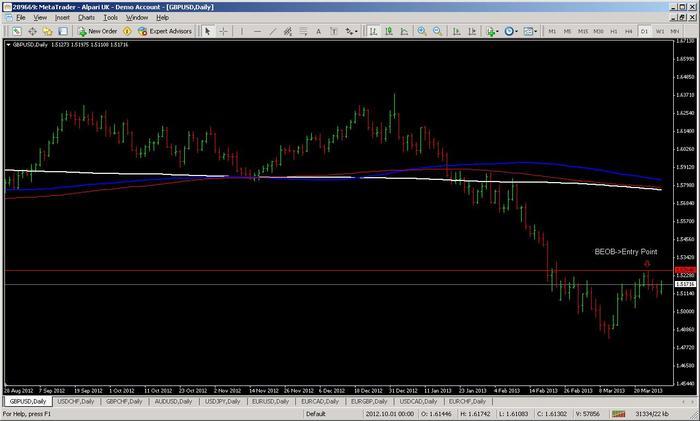Click the MDI document icon beside File
The image size is (700, 421).
pyautogui.click(x=8, y=17)
